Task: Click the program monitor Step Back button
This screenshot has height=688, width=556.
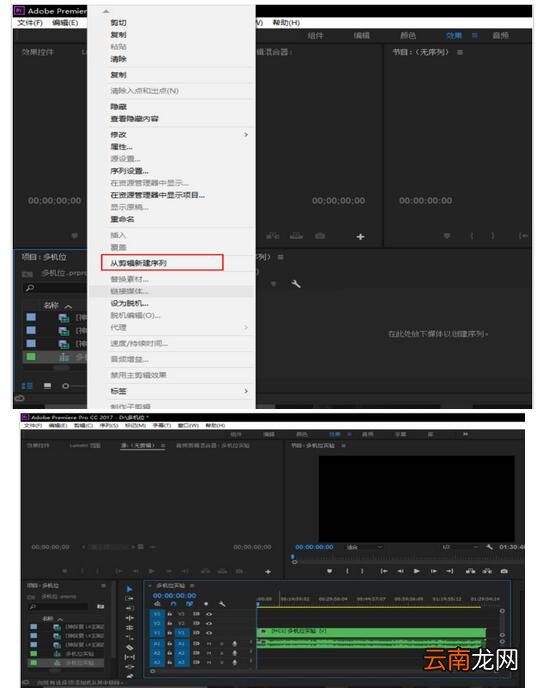Action: tap(400, 571)
